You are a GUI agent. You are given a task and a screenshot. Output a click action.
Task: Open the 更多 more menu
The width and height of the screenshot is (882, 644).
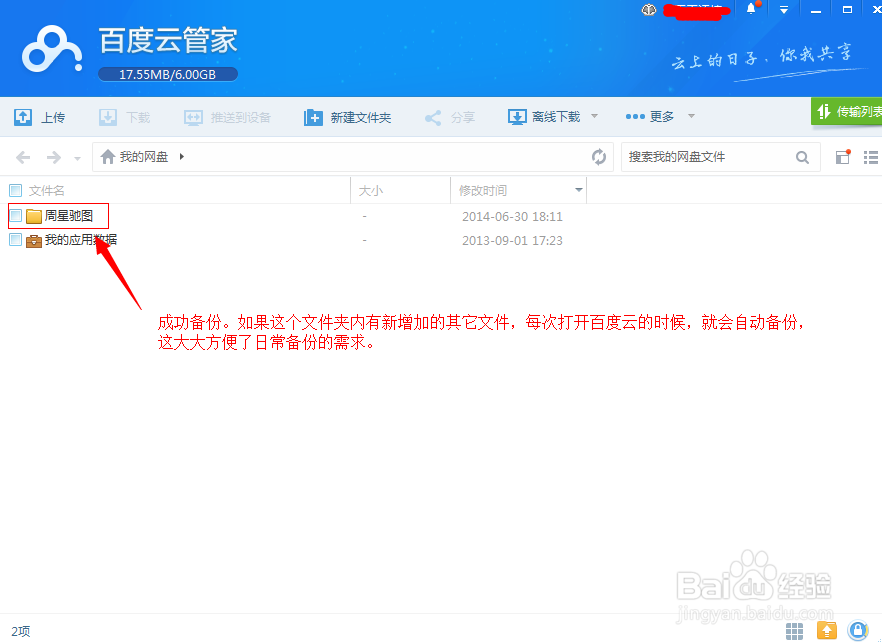[650, 116]
